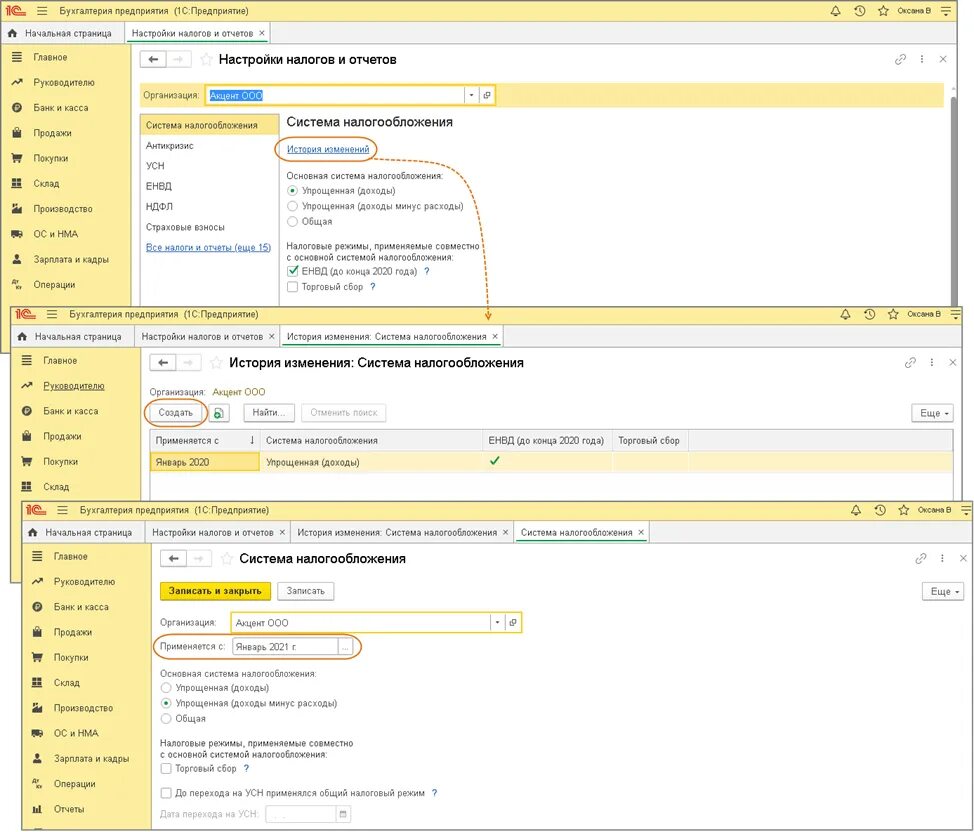
Task: Click Упрощенная (доходы) cell in history table
Action: coord(371,462)
